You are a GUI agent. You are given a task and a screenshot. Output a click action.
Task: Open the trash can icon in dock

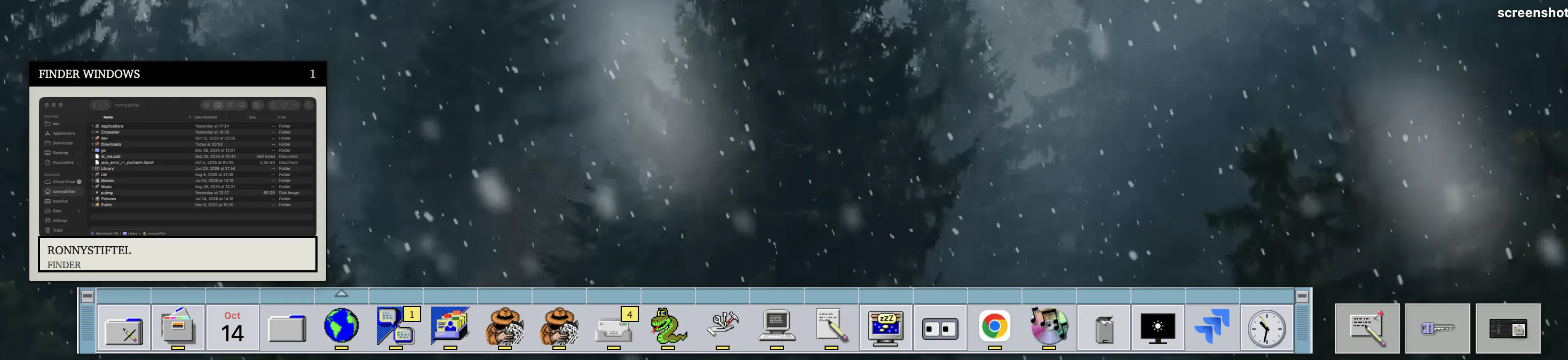tap(1104, 329)
